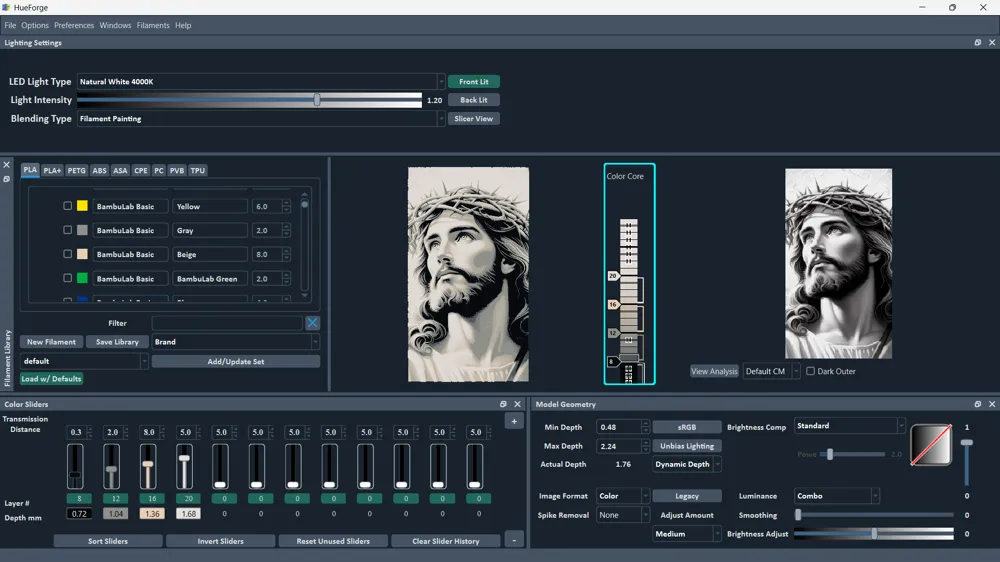Add a color slider with plus button
The width and height of the screenshot is (1000, 562).
point(514,421)
